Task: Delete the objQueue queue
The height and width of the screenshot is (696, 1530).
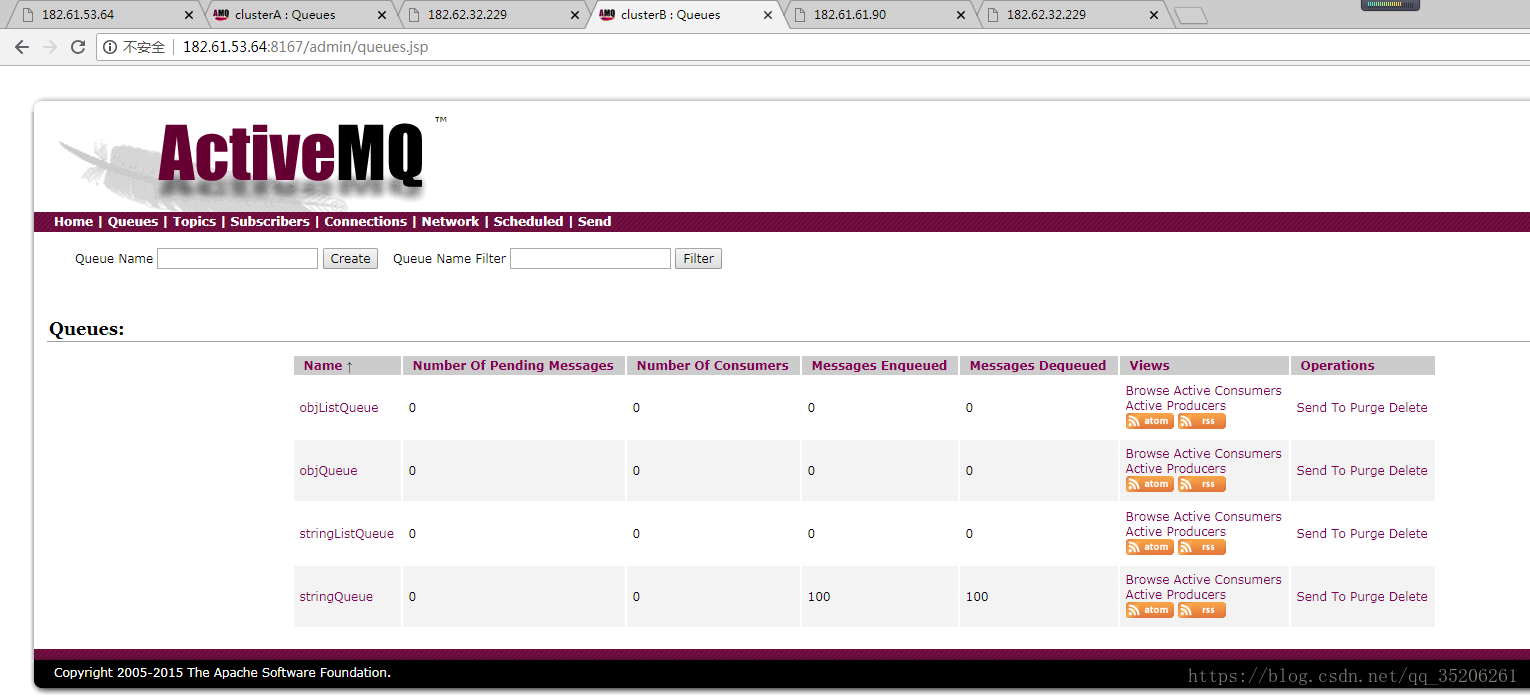Action: pyautogui.click(x=1408, y=471)
